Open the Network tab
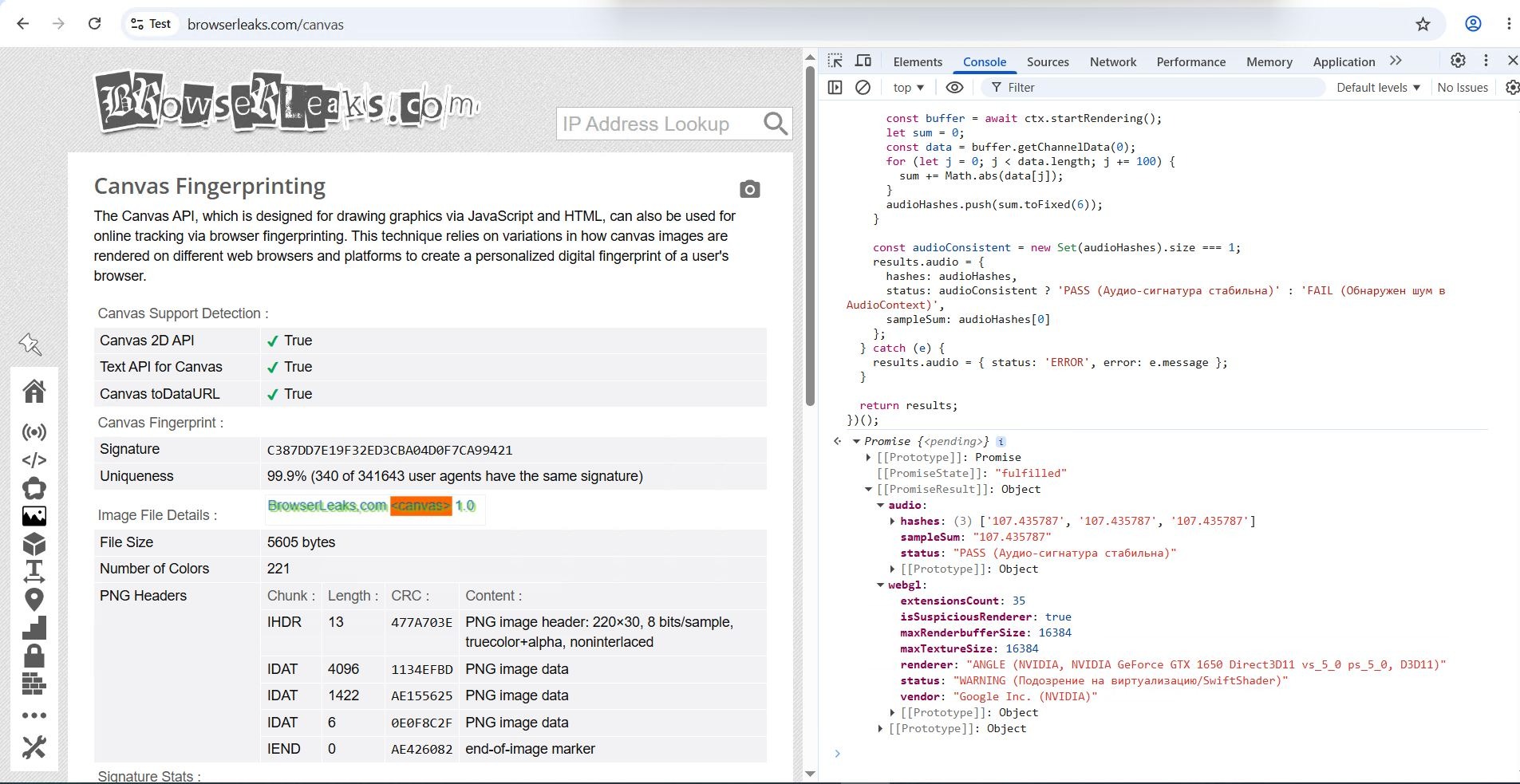This screenshot has height=784, width=1520. pos(1113,62)
